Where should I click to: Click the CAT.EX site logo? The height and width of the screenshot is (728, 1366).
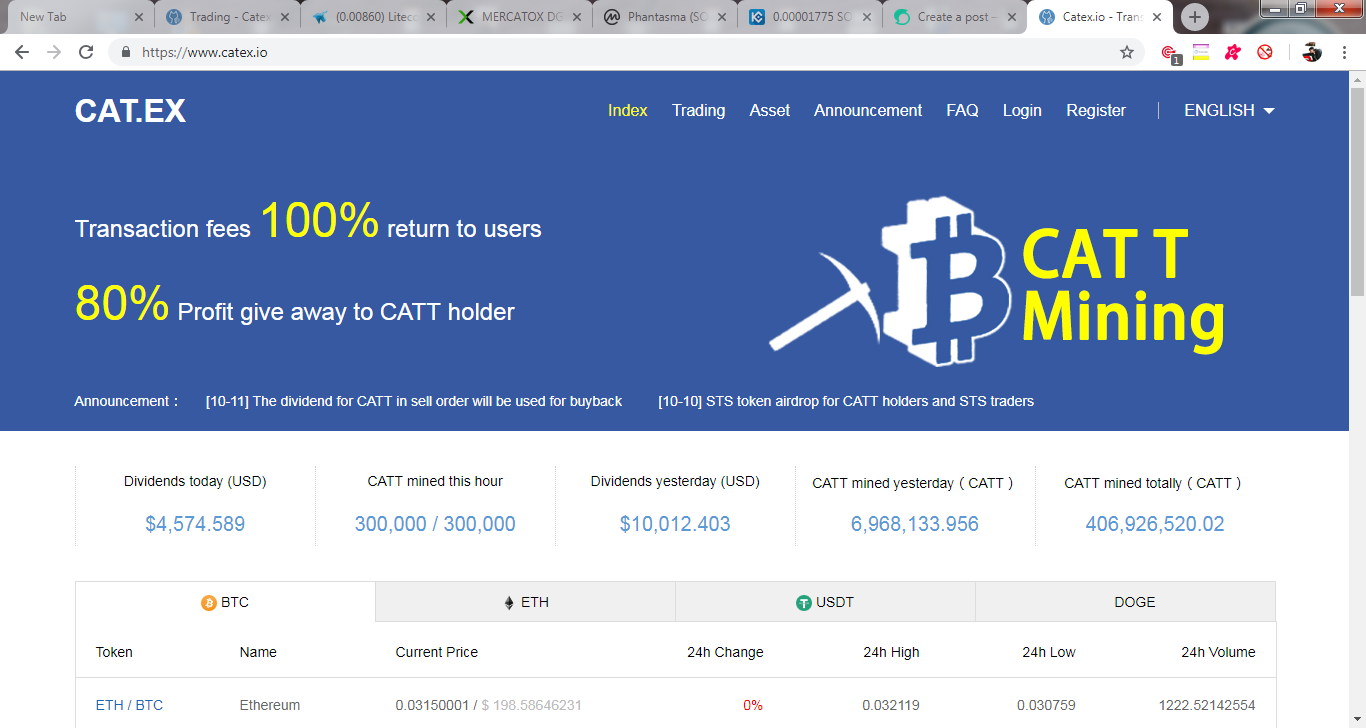pos(130,111)
